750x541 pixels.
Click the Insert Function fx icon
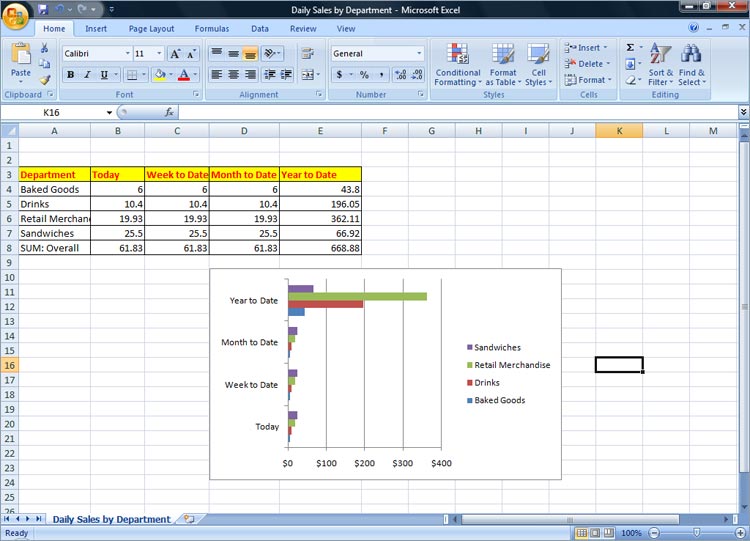[x=170, y=113]
